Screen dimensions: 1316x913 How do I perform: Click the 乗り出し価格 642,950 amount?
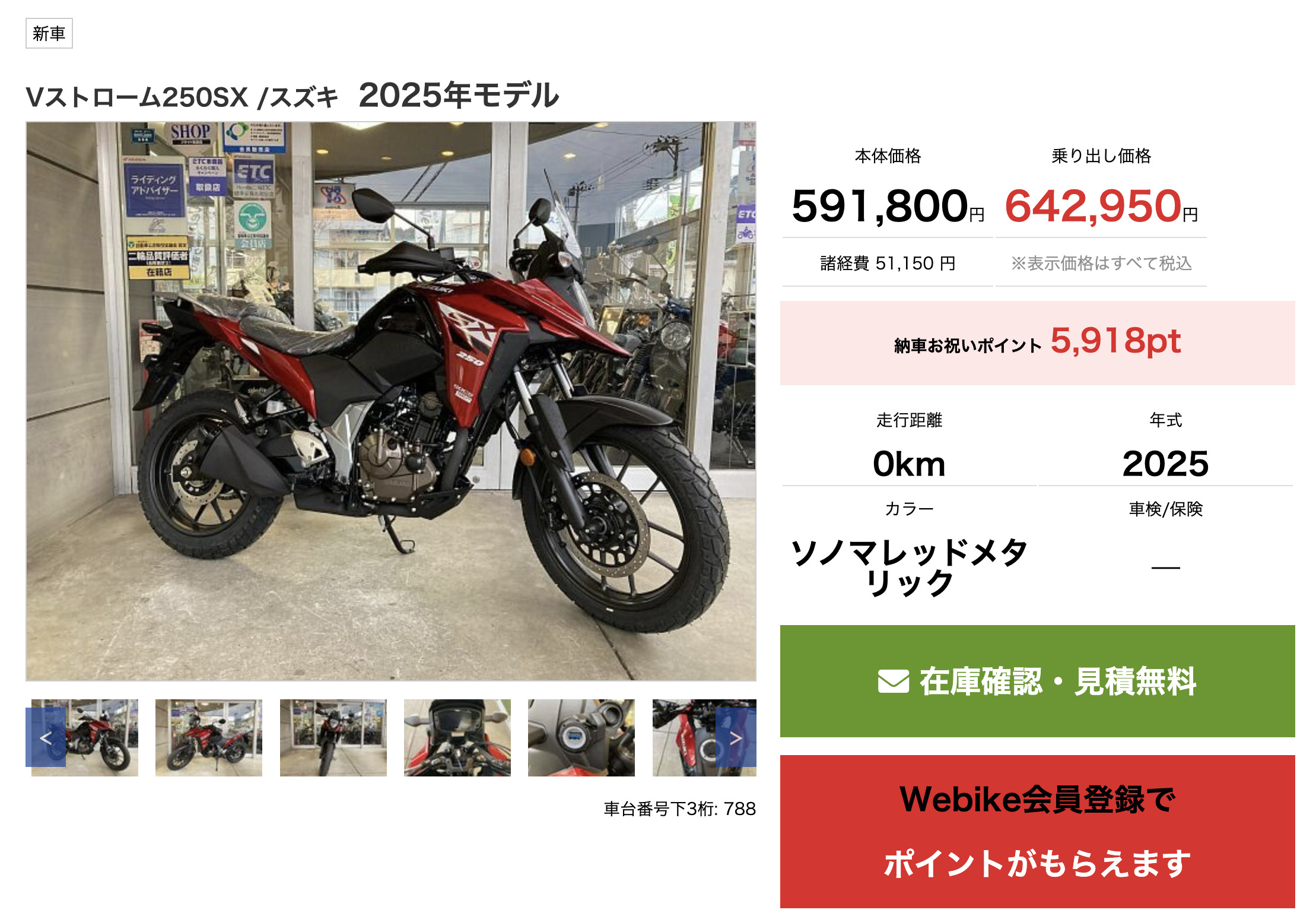1101,206
